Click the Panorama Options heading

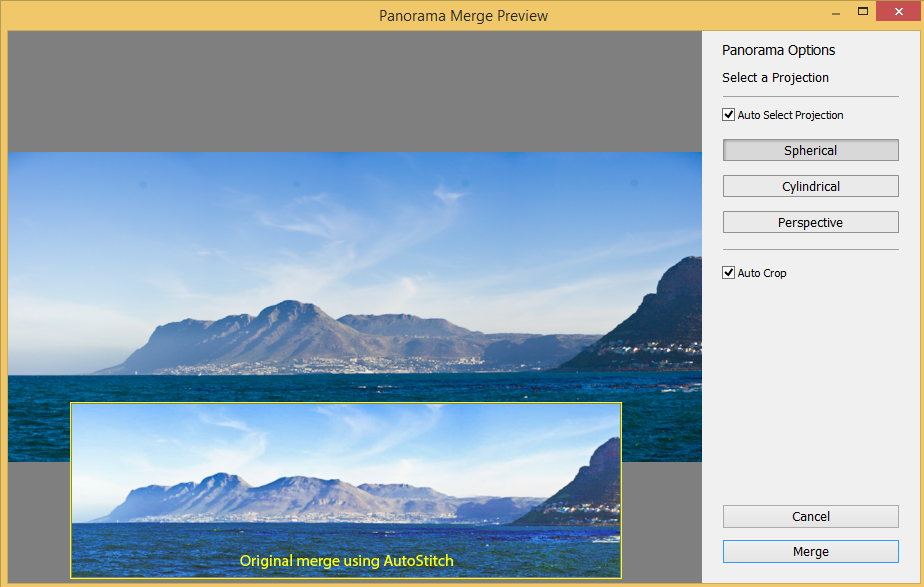coord(778,50)
